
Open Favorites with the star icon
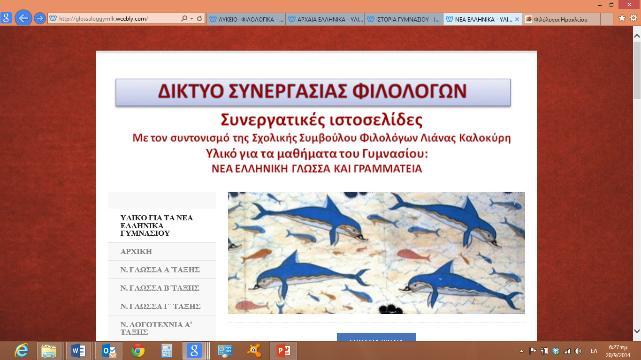(x=622, y=18)
